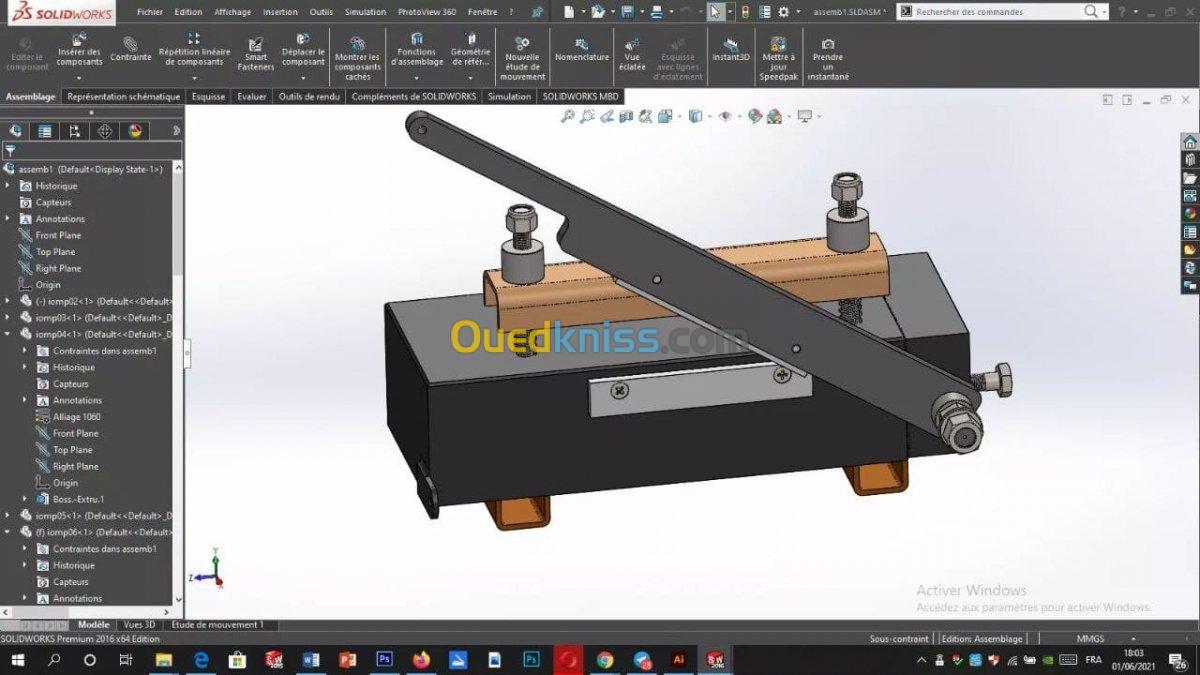Open the Compléments de SOLIDWORKS tab
The height and width of the screenshot is (675, 1200).
point(414,97)
